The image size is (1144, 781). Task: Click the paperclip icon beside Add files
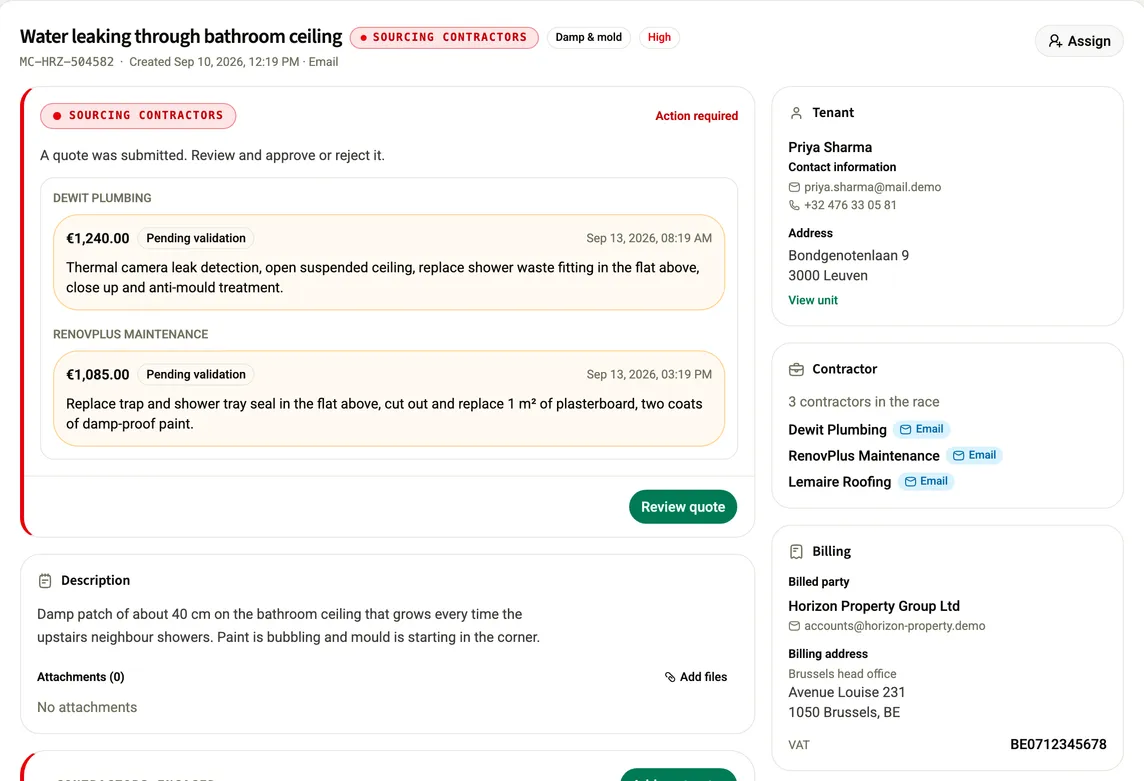click(x=670, y=677)
